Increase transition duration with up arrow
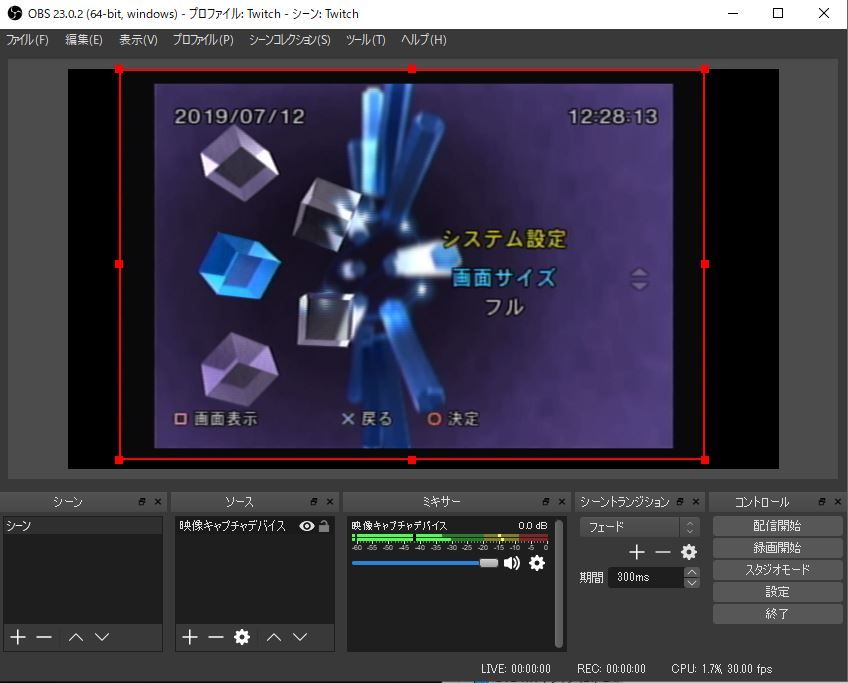Viewport: 848px width, 683px height. pyautogui.click(x=692, y=572)
